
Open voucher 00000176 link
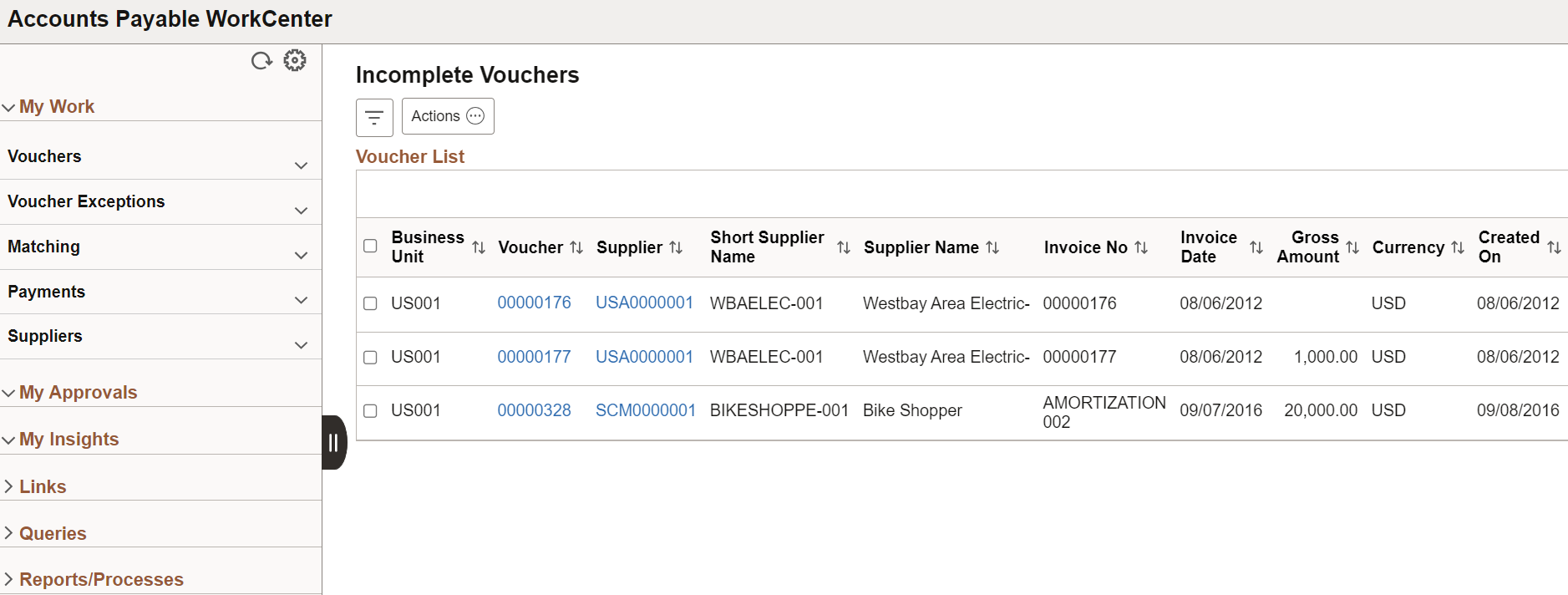click(x=534, y=303)
